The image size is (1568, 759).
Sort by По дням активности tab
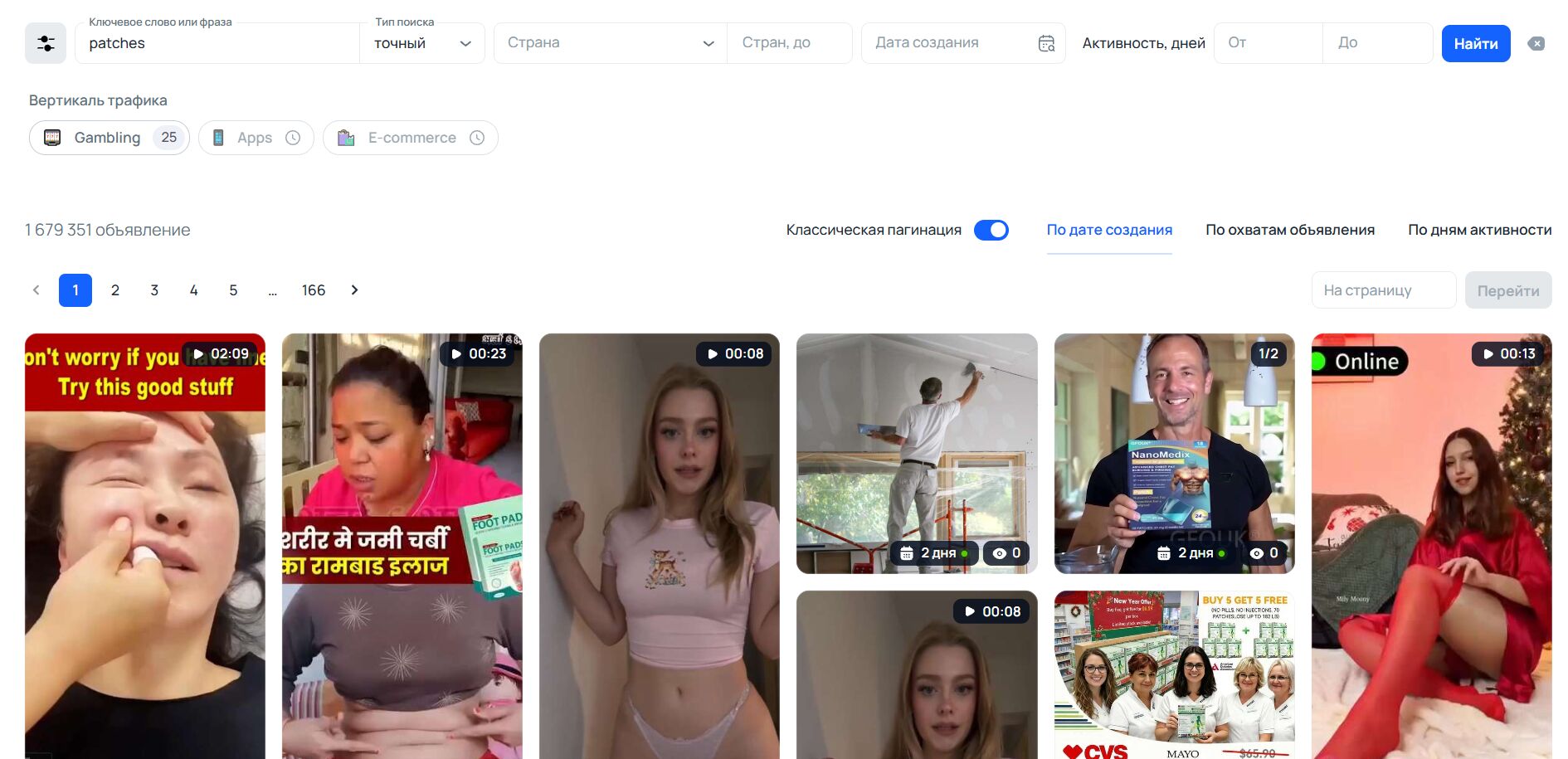pos(1479,231)
